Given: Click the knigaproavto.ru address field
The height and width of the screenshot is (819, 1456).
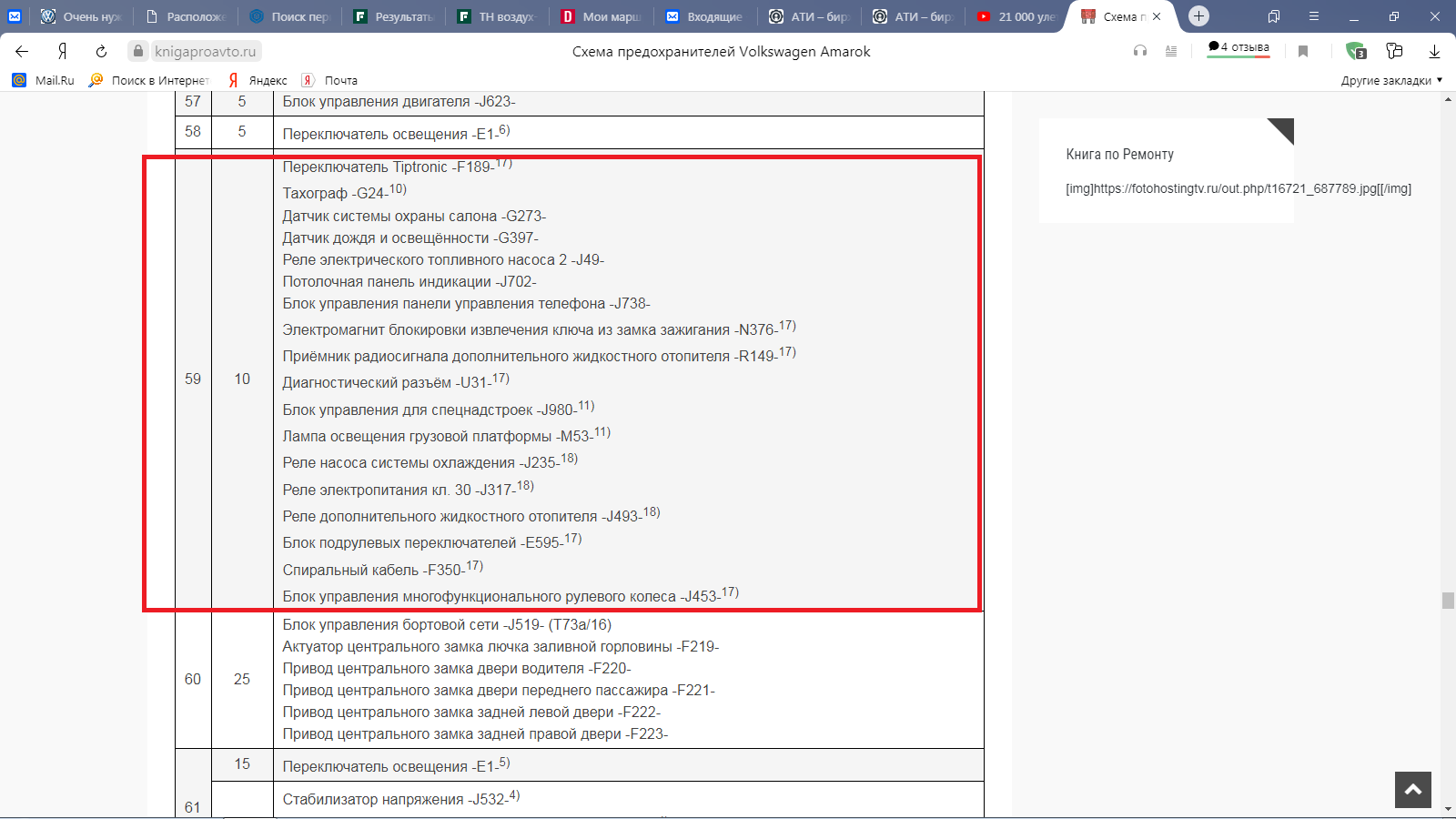Looking at the screenshot, I should (205, 52).
